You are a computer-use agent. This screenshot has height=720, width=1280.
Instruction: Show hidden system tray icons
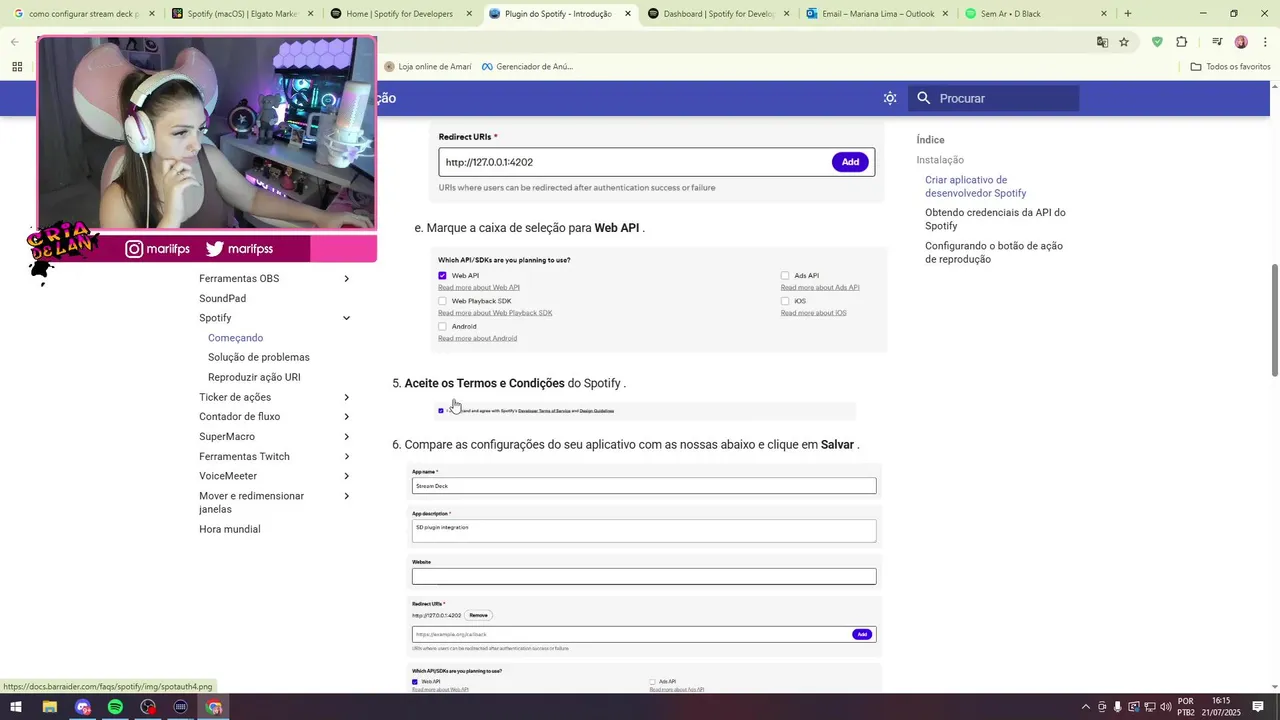(1086, 707)
